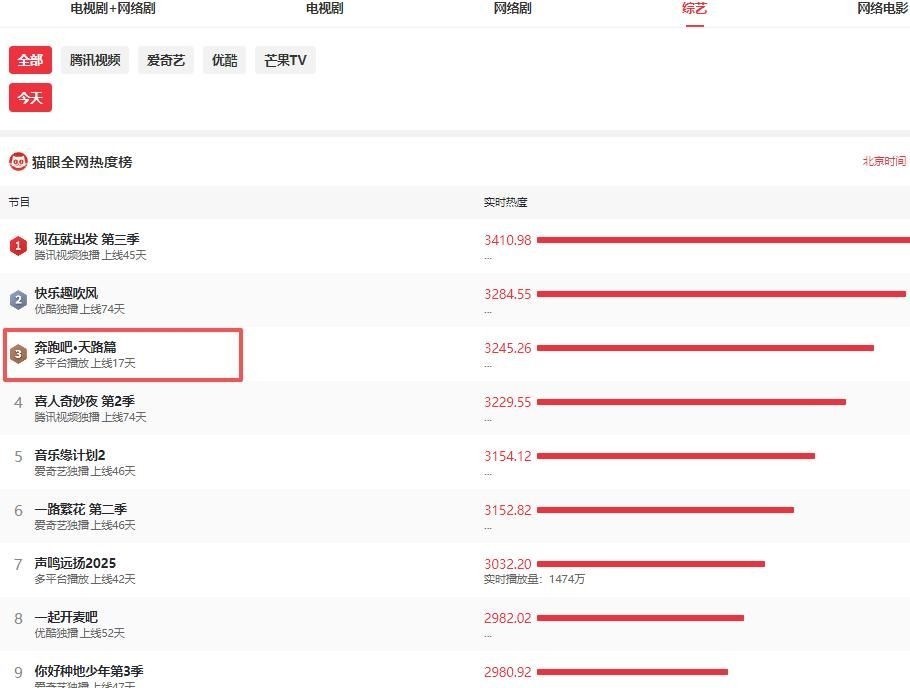Click the rank 3 bronze medal badge
The width and height of the screenshot is (910, 688).
tap(18, 354)
